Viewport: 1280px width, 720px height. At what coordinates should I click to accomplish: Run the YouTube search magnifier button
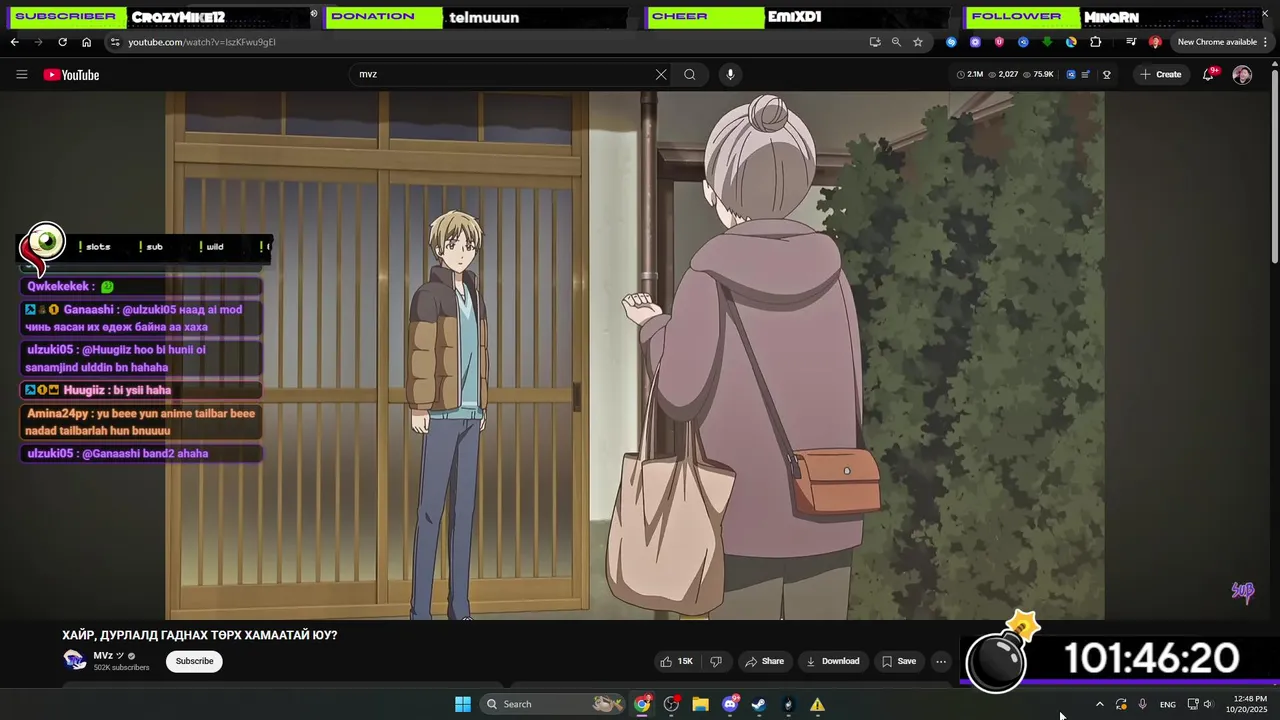click(690, 75)
